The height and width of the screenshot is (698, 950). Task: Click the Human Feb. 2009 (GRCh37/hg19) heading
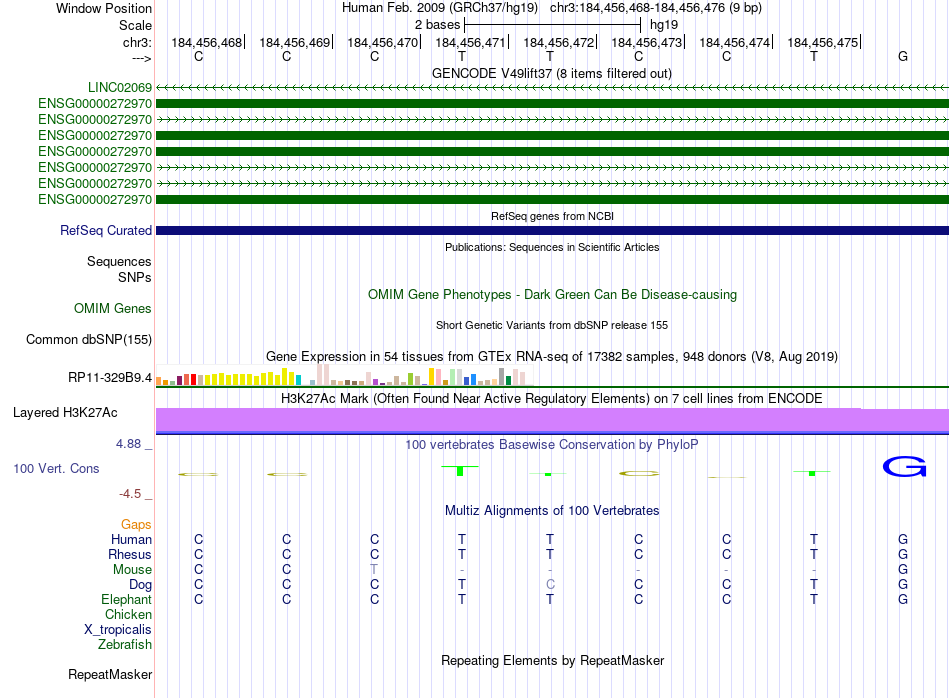pos(439,8)
